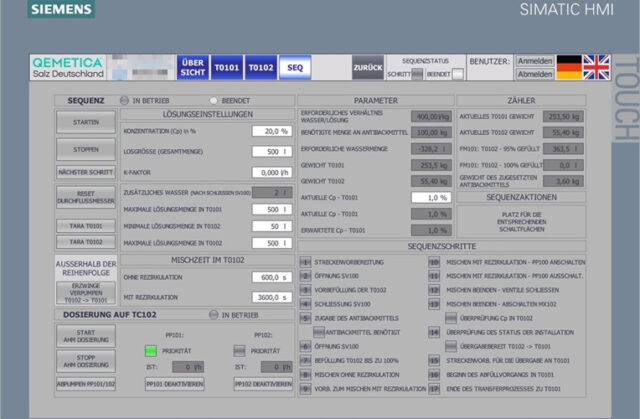This screenshot has height=419, width=640.
Task: Open the Übersicht screen tab
Action: tap(192, 67)
